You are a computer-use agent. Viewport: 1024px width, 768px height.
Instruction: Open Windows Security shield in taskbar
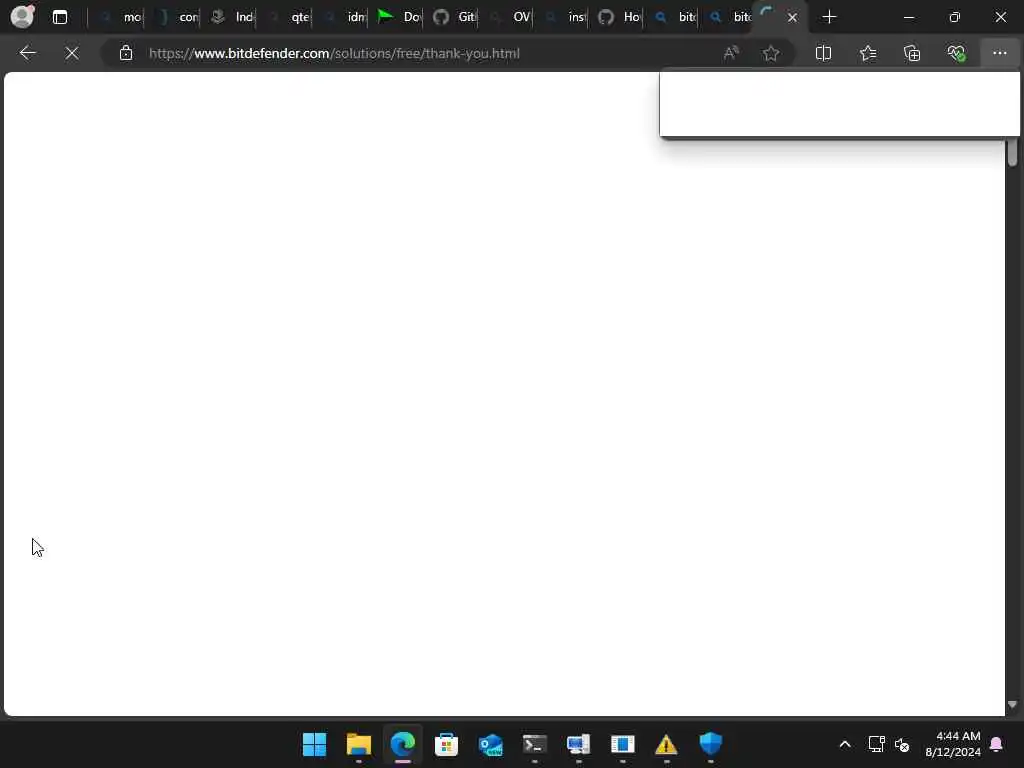pos(711,744)
